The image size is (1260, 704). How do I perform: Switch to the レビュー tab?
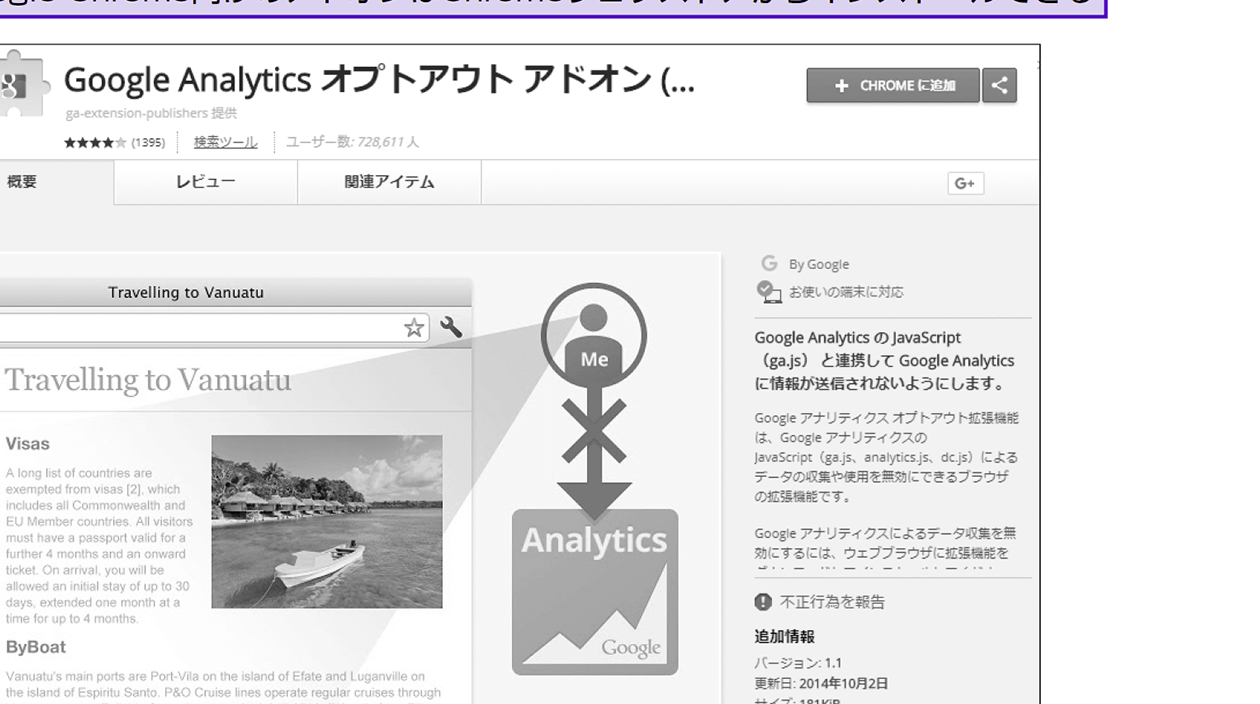point(206,182)
